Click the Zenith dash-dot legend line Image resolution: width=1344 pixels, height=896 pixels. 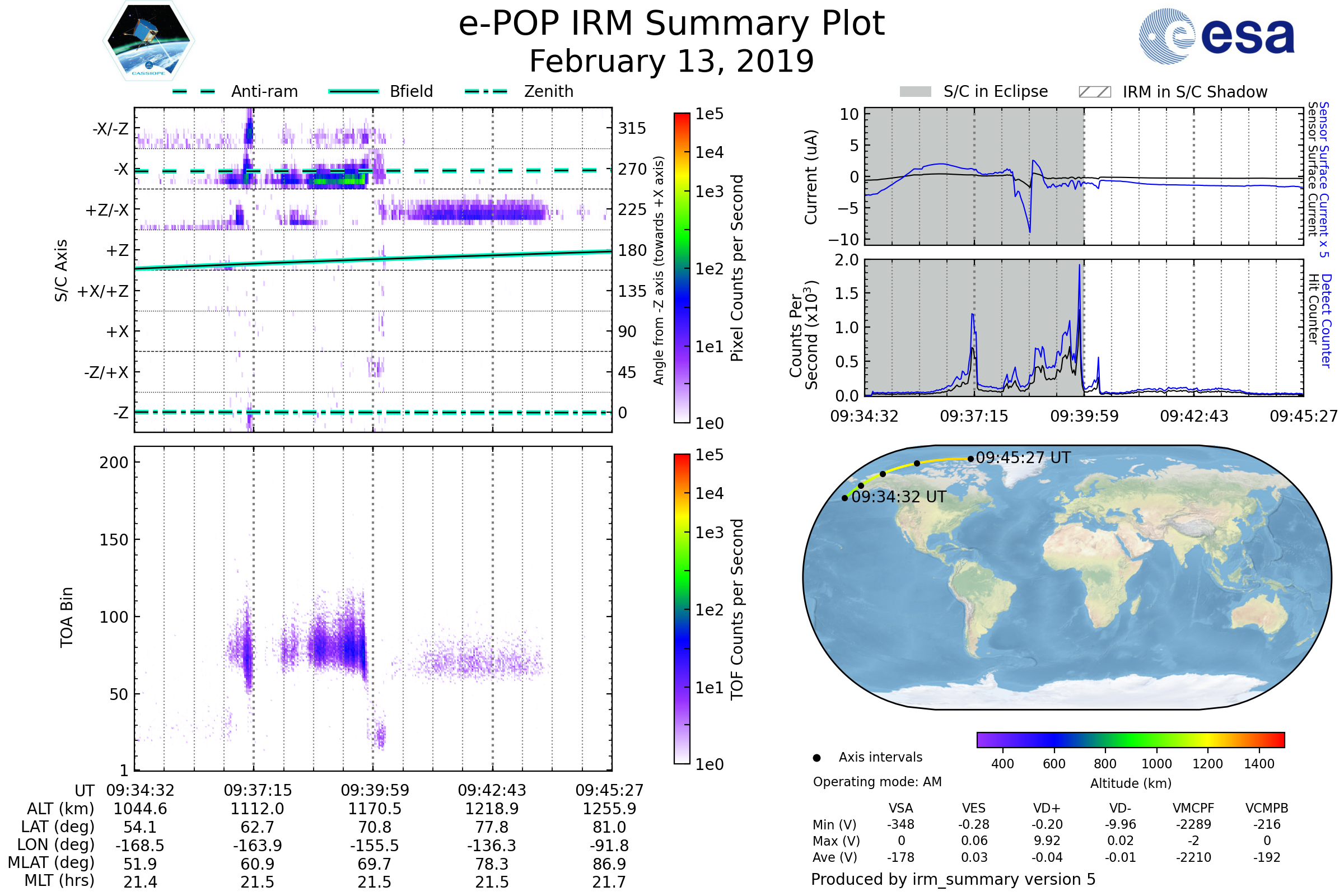pos(486,91)
